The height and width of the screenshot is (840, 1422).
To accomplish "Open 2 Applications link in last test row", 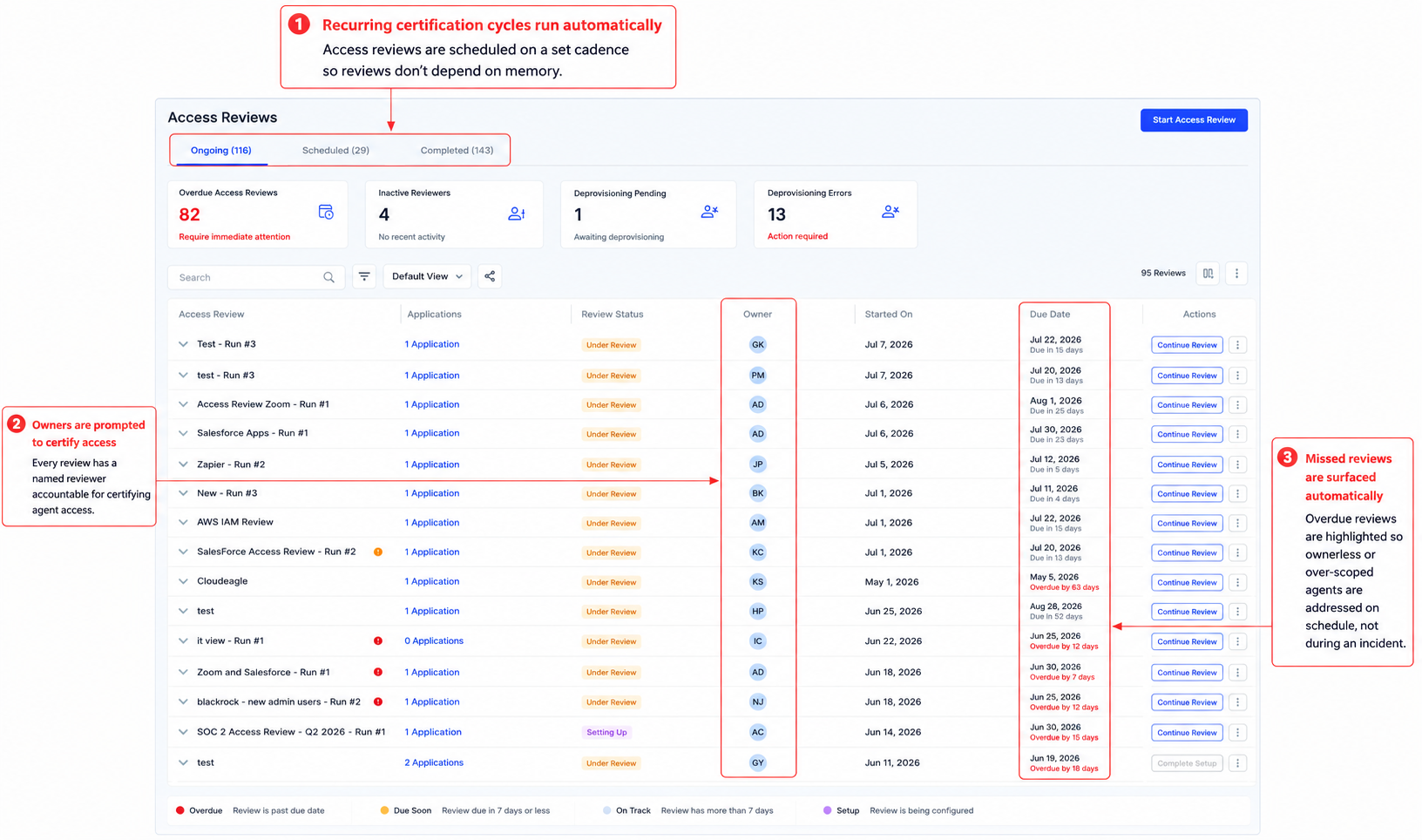I will click(x=434, y=762).
